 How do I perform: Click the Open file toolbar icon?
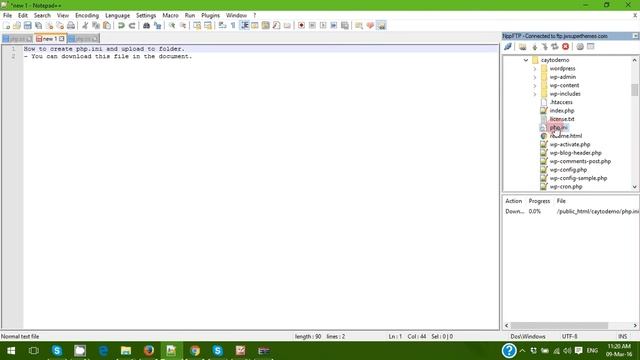17,25
